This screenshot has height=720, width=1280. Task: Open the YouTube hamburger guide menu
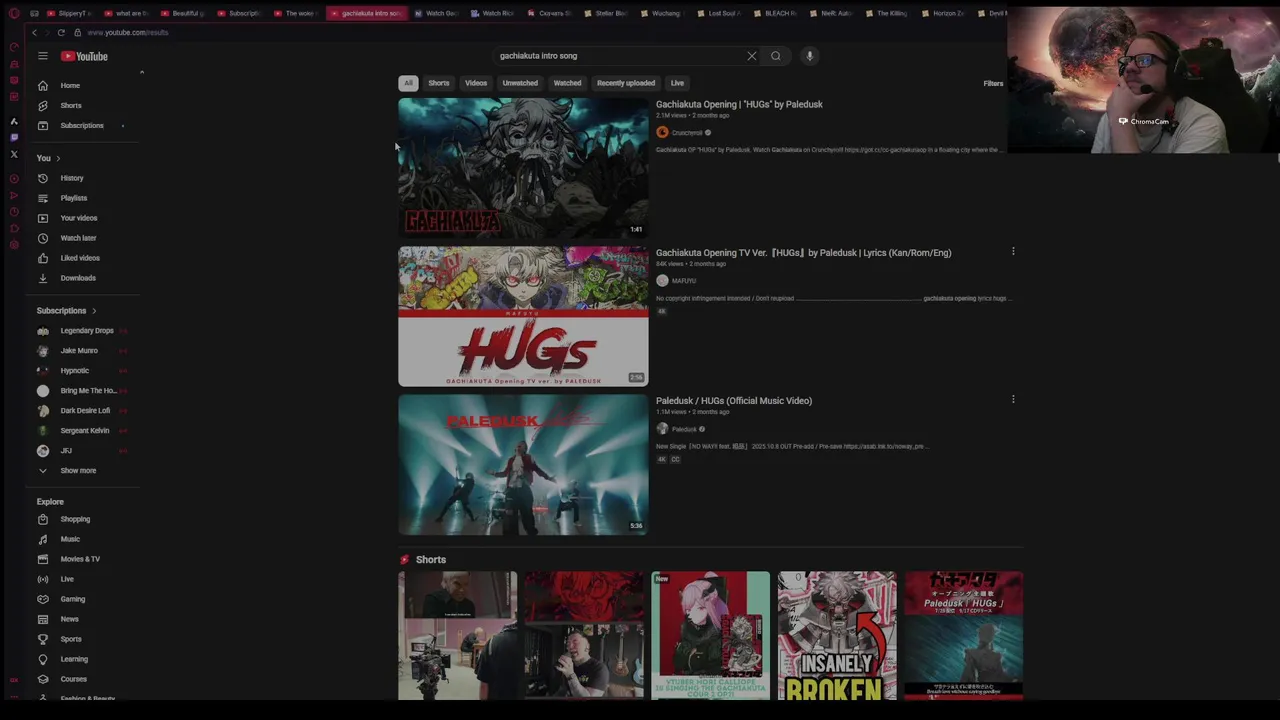pos(43,56)
